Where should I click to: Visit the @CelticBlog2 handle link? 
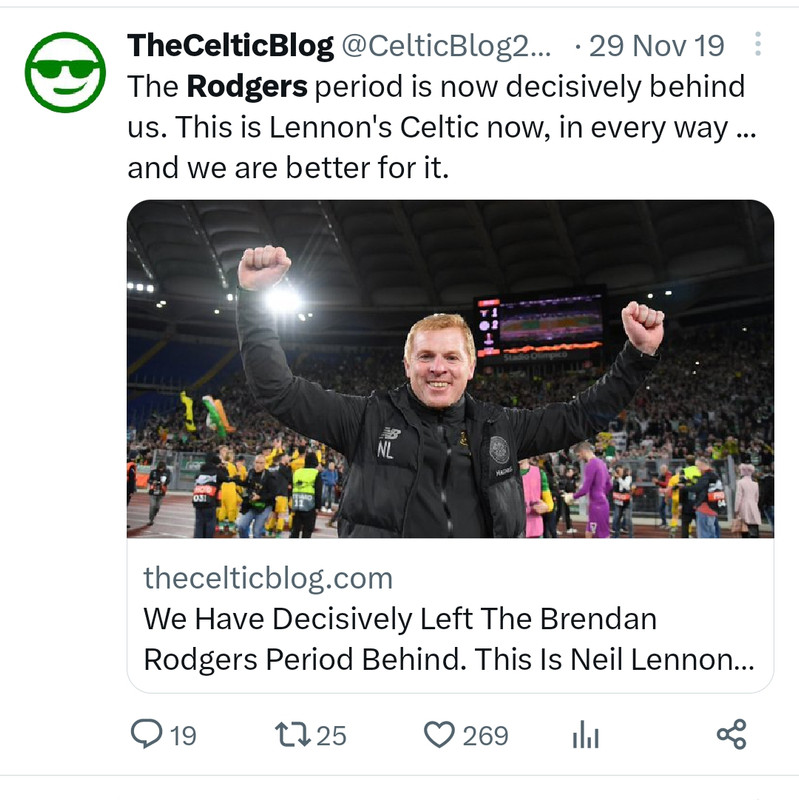coord(446,46)
